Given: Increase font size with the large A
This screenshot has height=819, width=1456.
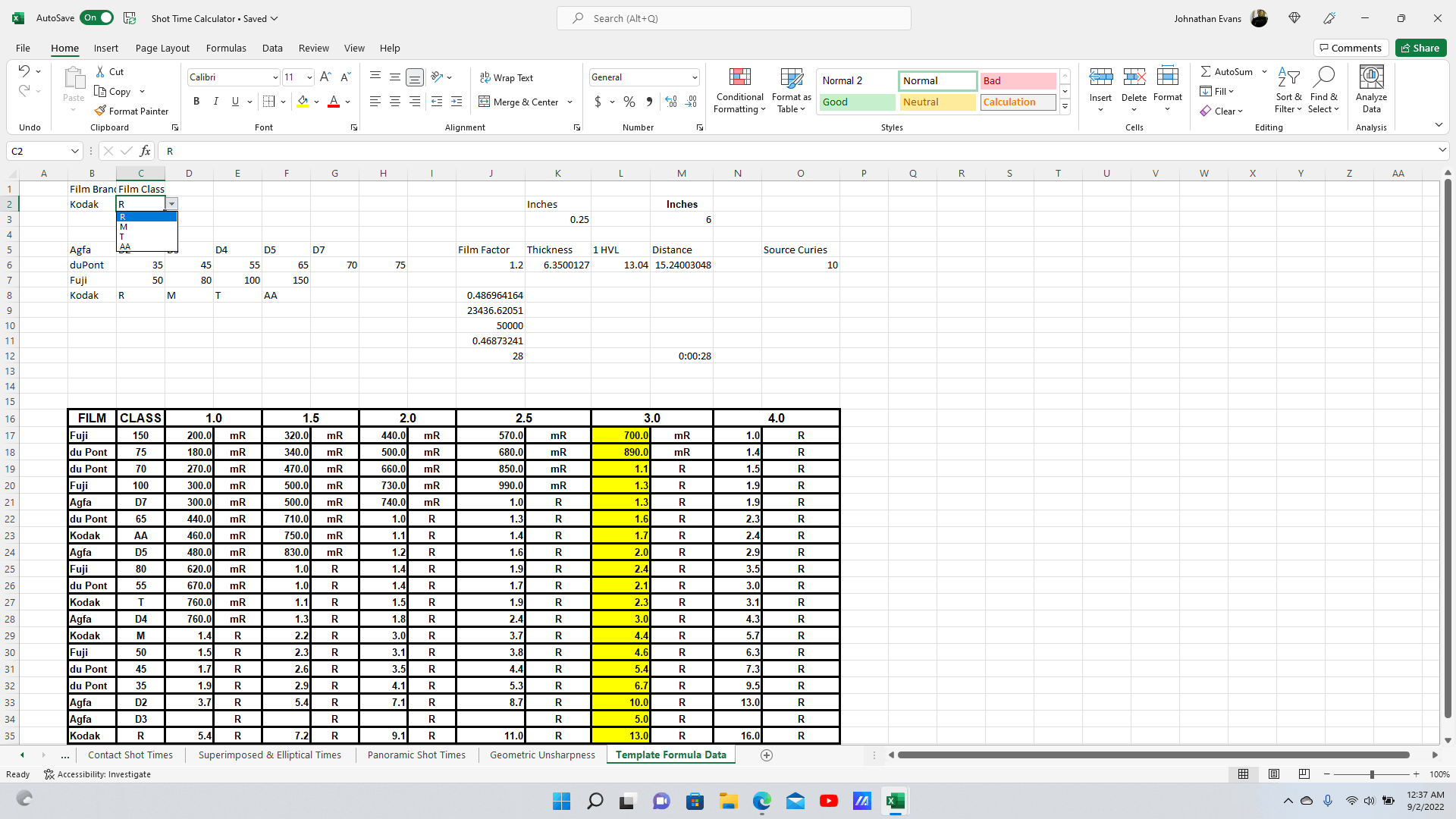Looking at the screenshot, I should (325, 77).
